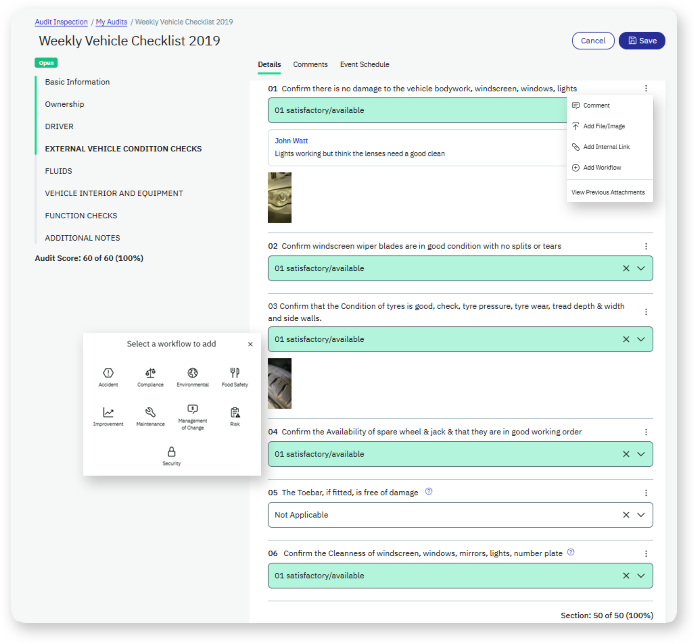
Task: Switch to the Comments tab
Action: 310,65
